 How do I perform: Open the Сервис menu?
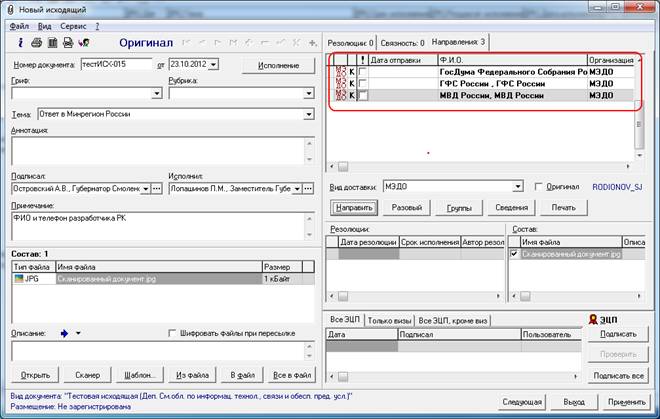73,25
